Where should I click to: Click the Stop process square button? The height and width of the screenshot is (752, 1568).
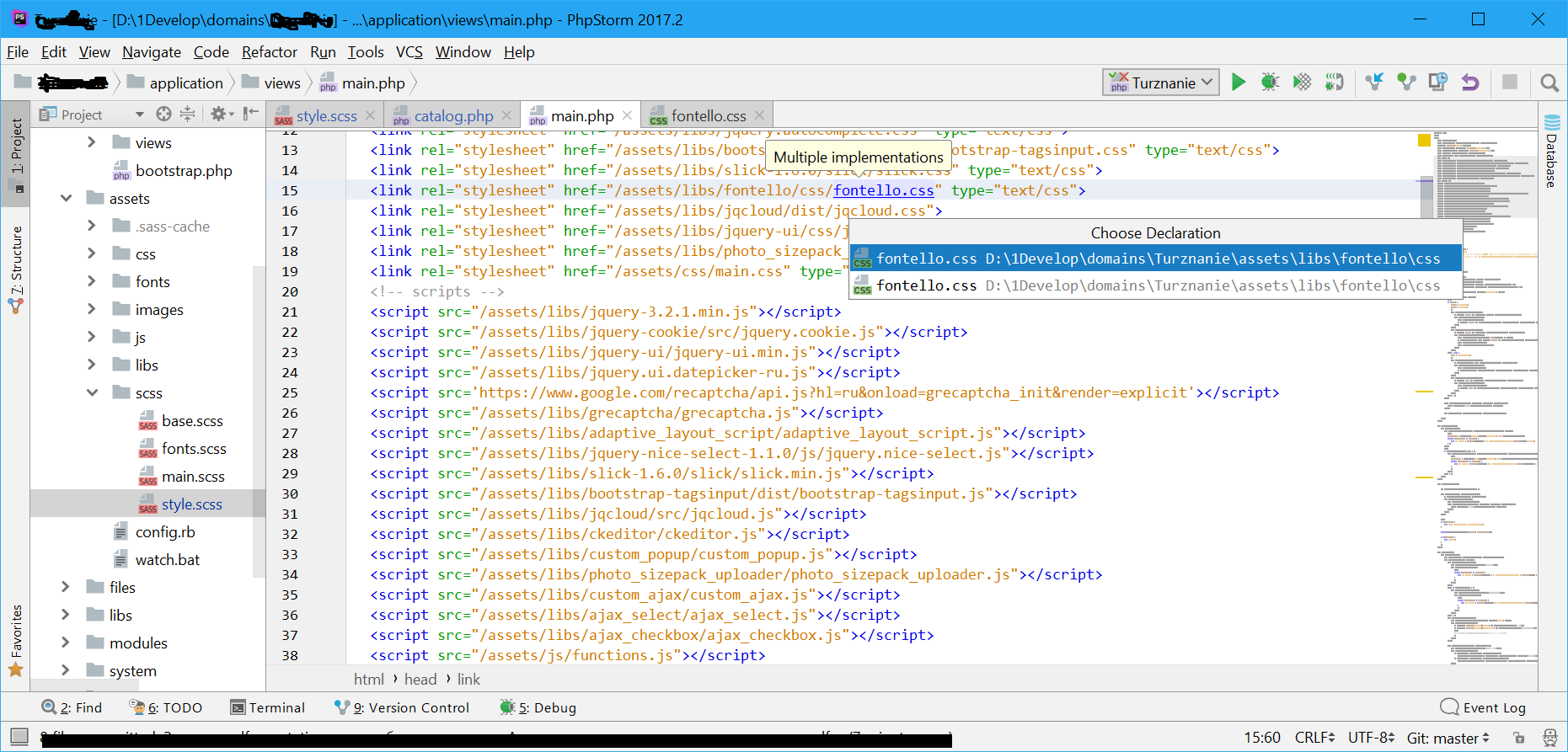click(1510, 82)
